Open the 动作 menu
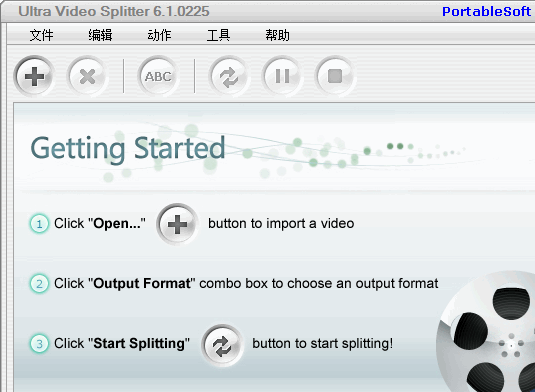 click(159, 35)
